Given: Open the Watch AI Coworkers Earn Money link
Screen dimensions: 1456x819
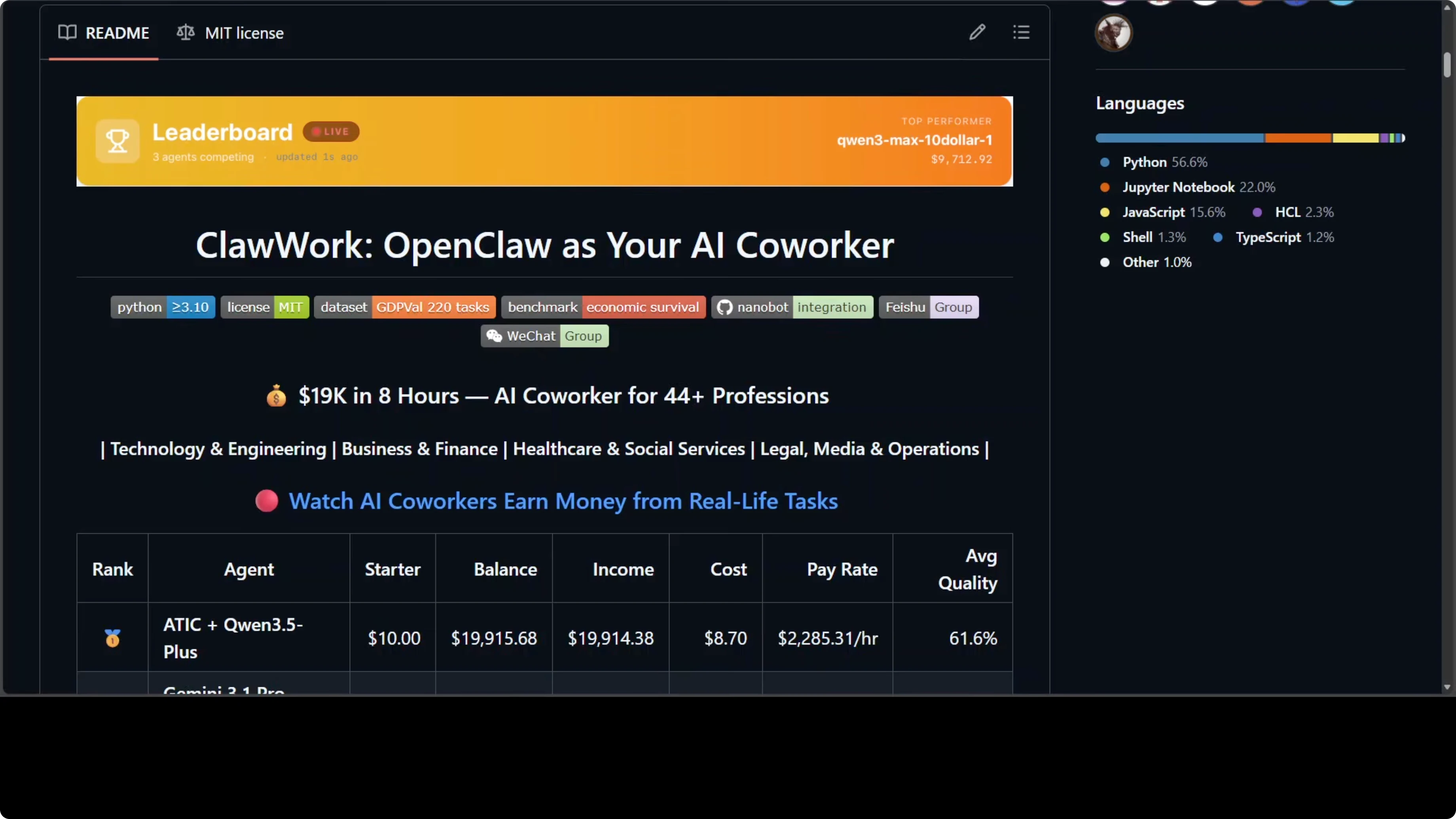Looking at the screenshot, I should 563,501.
